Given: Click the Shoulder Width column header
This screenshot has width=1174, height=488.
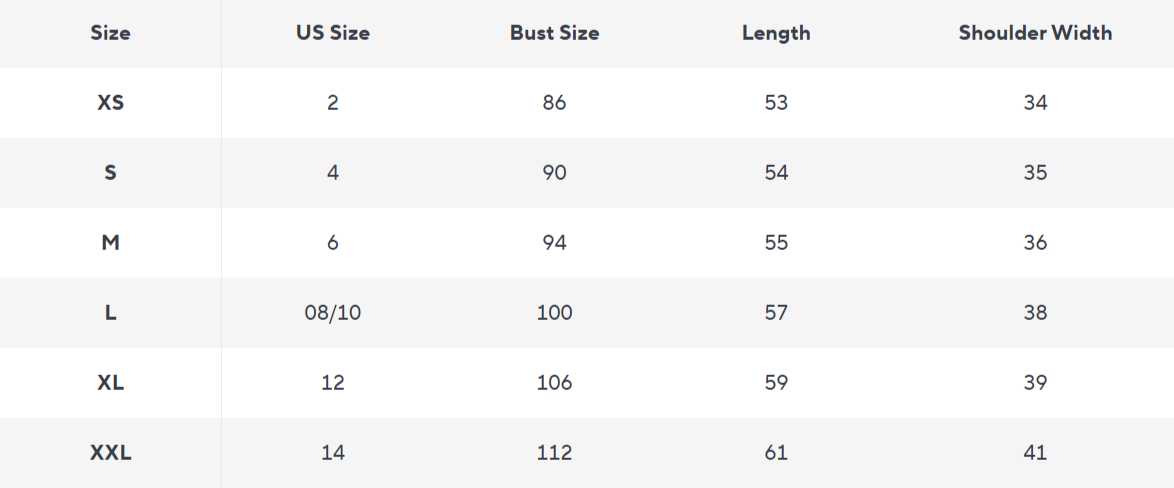Looking at the screenshot, I should click(1035, 33).
